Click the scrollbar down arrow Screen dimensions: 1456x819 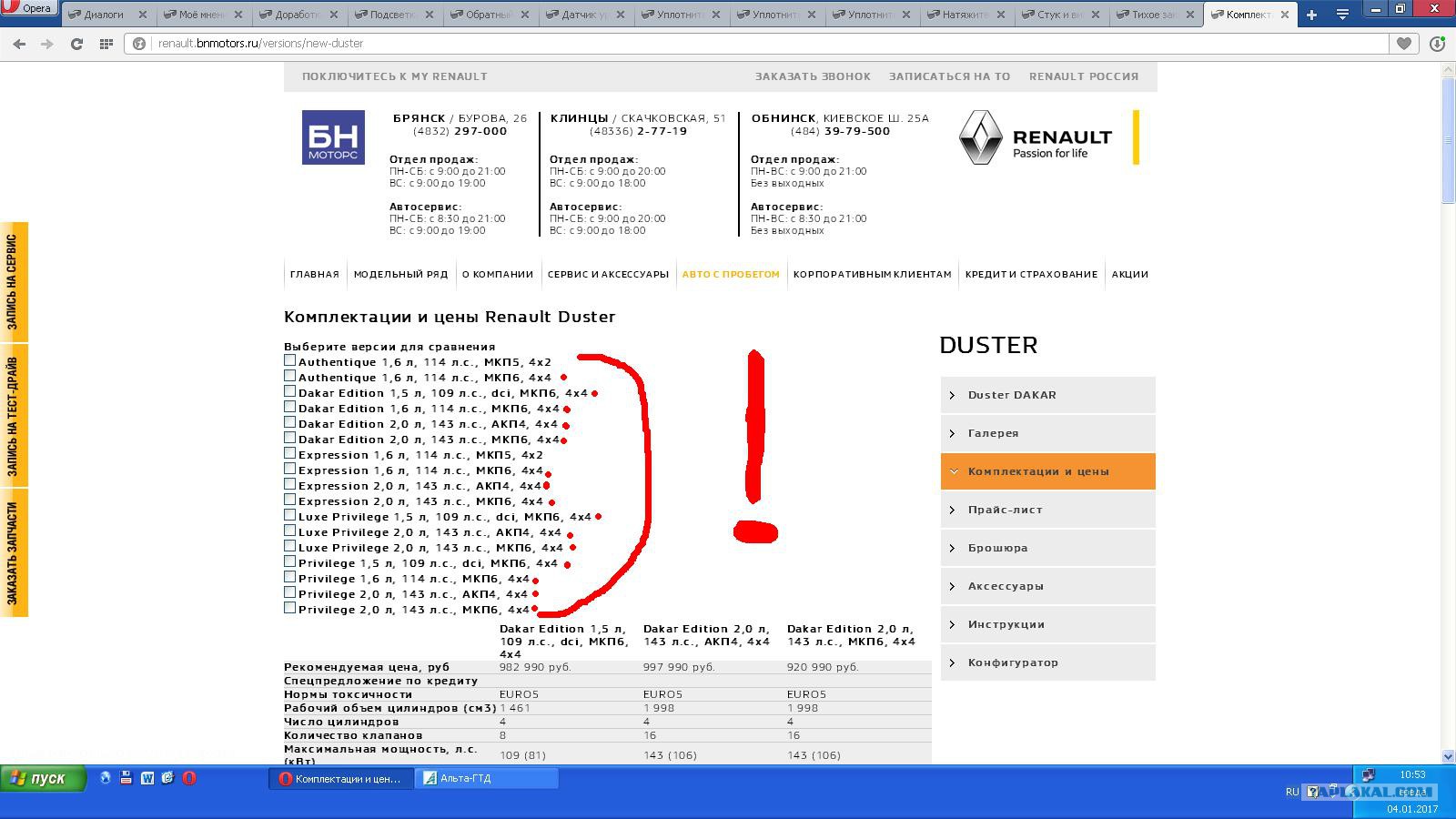(x=1447, y=756)
